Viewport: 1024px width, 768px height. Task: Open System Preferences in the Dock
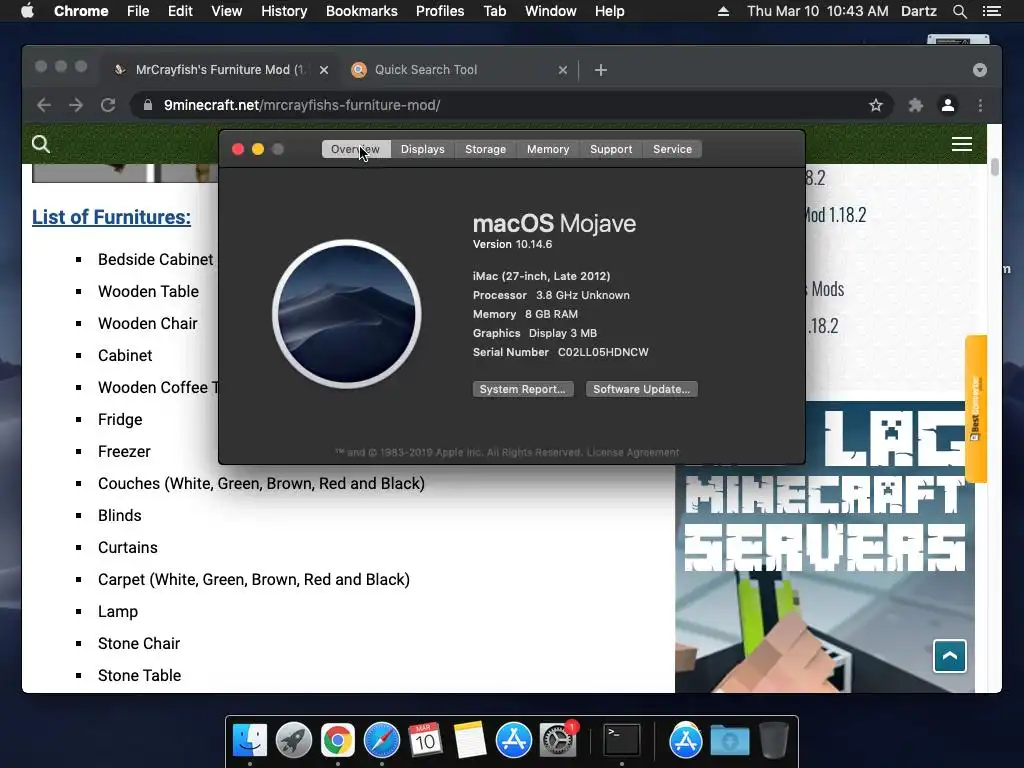[557, 741]
